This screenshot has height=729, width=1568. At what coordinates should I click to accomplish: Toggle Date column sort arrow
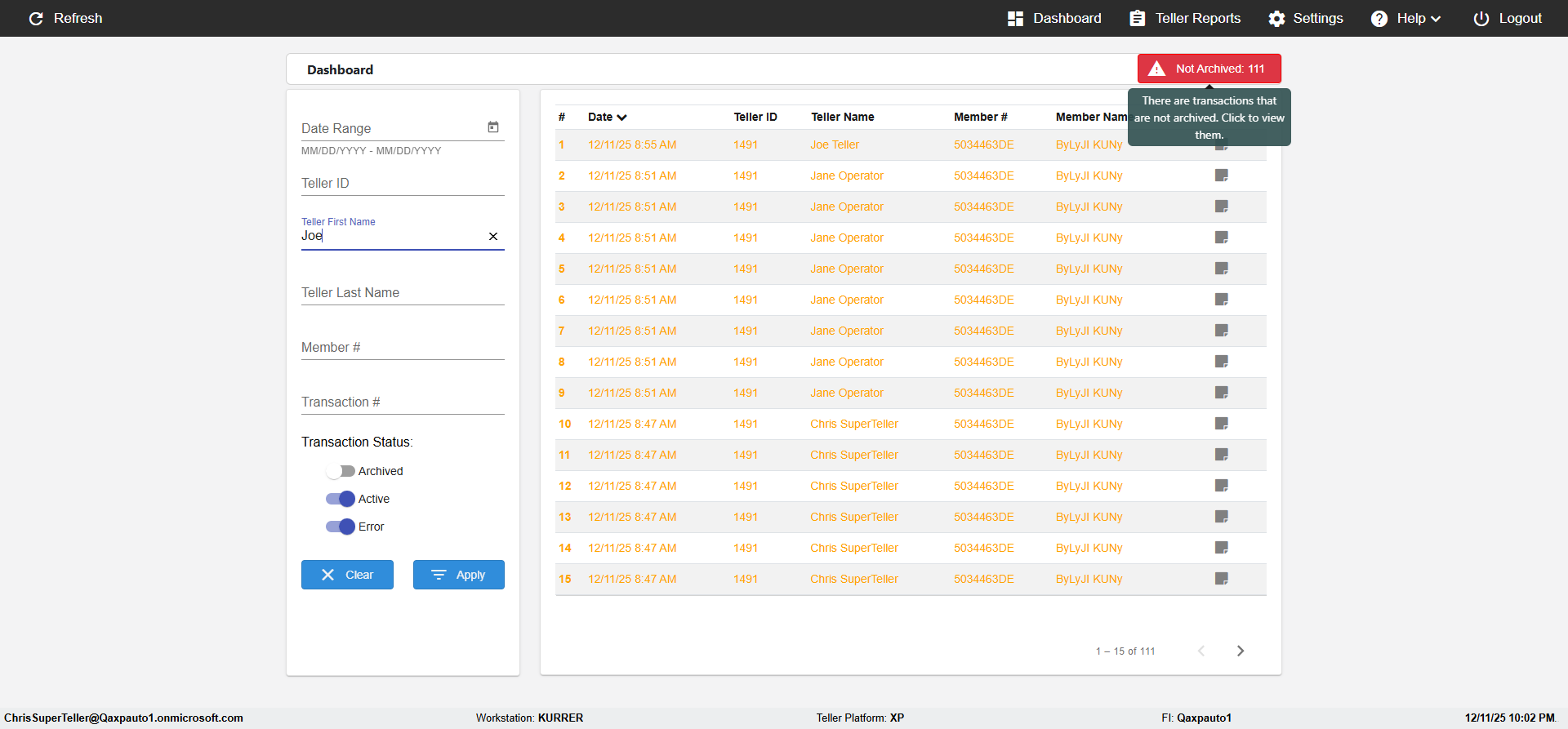[622, 118]
